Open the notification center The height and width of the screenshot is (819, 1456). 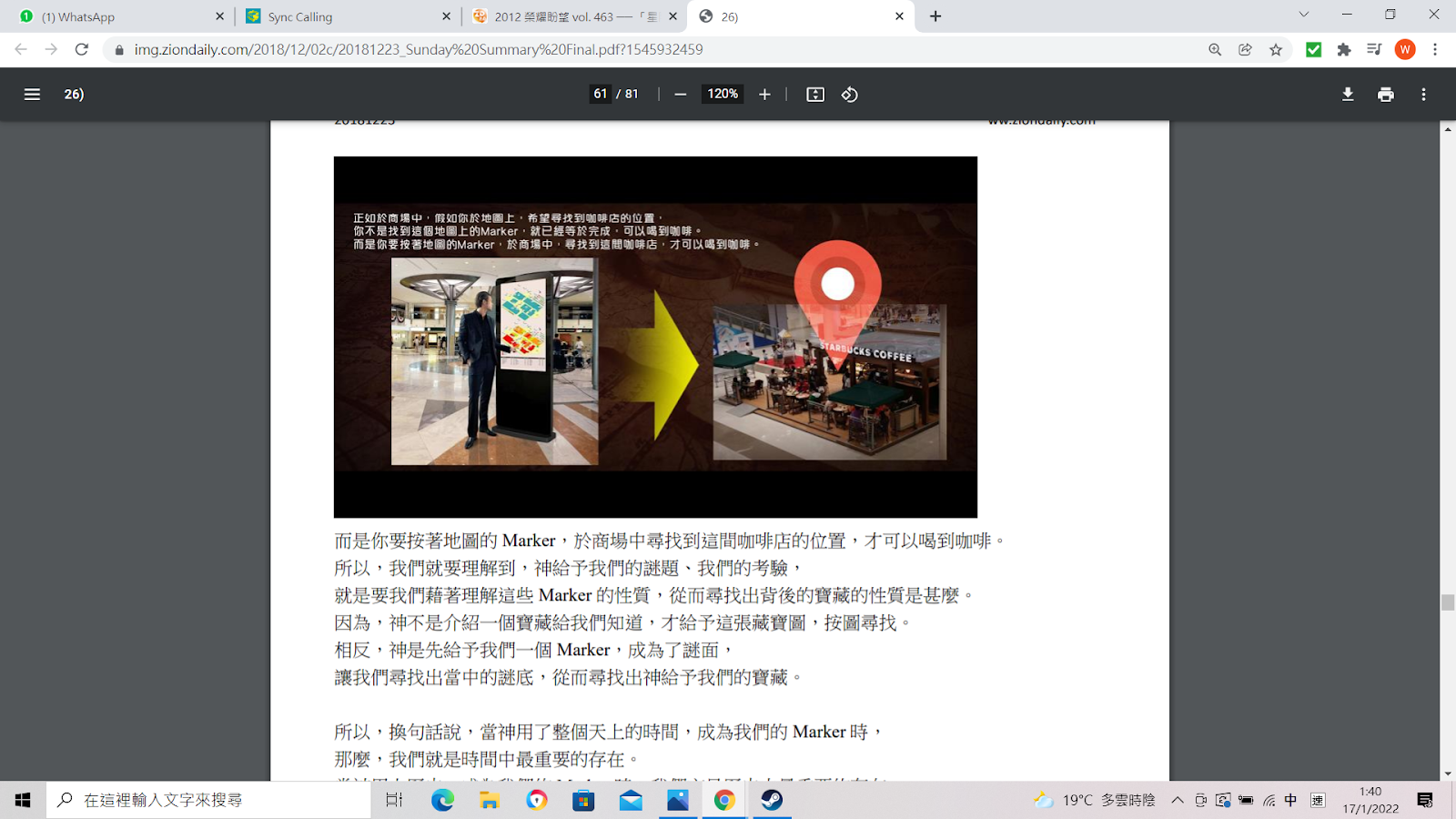[1425, 800]
